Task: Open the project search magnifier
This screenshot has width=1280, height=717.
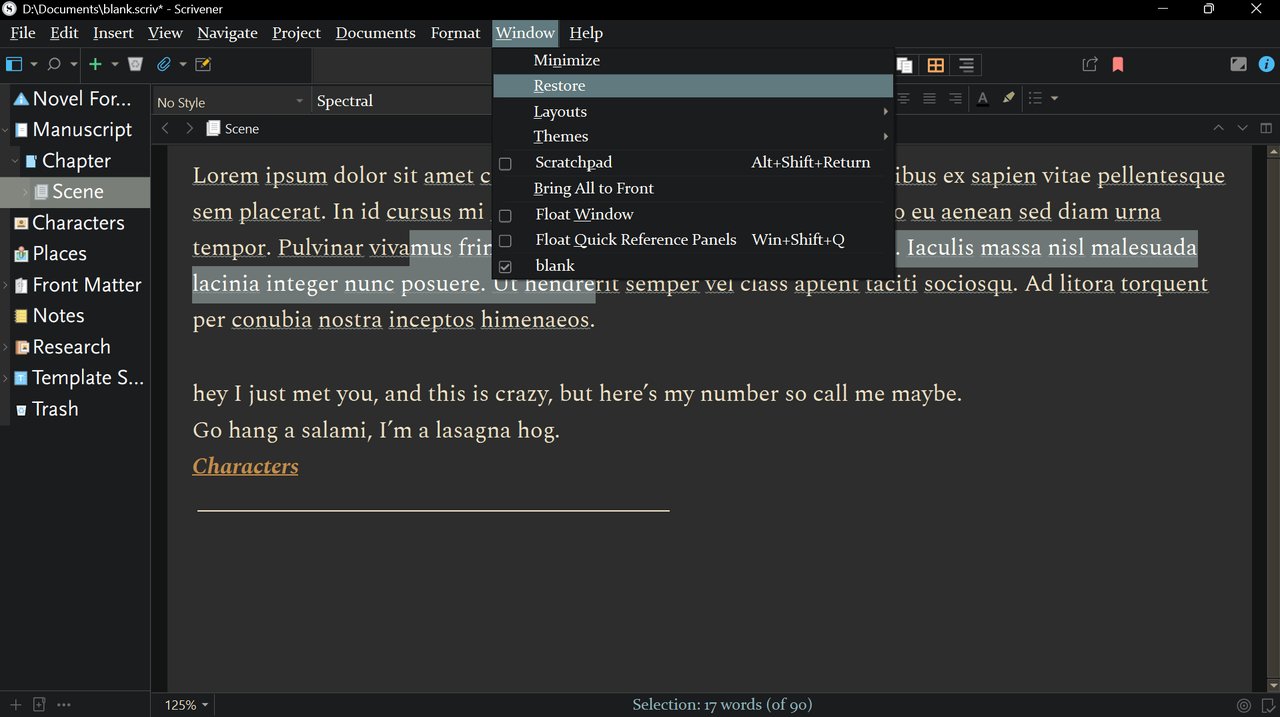Action: pyautogui.click(x=54, y=64)
